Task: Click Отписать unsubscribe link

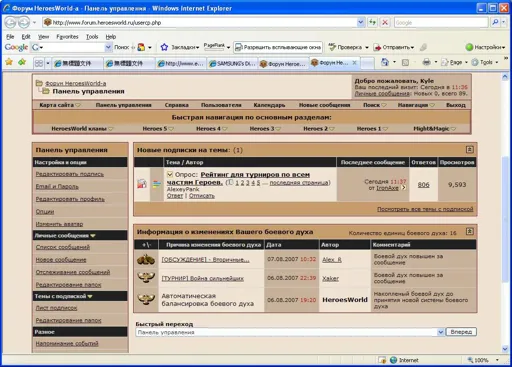Action: click(x=202, y=196)
